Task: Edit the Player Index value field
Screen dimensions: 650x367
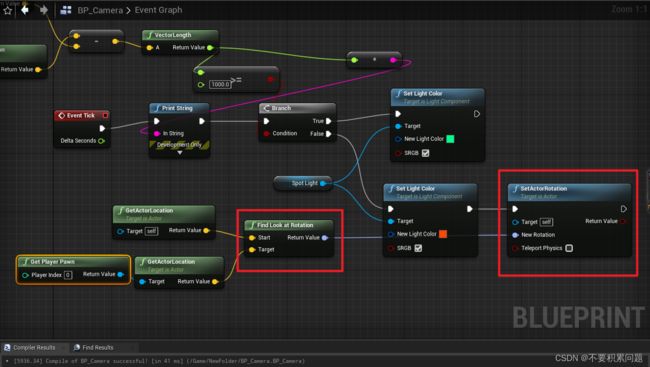Action: [x=68, y=275]
